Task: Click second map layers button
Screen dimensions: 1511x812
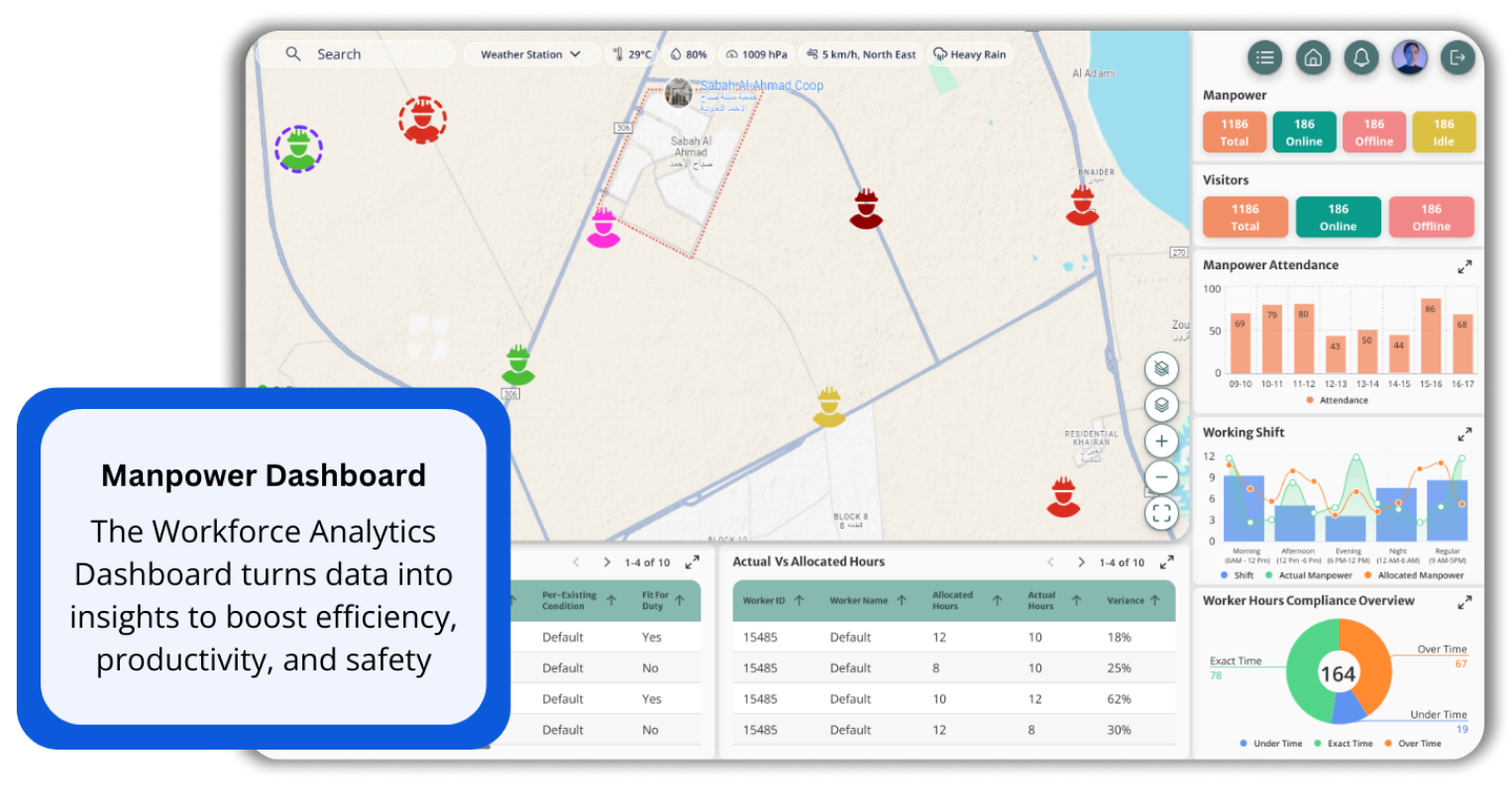Action: point(1161,405)
